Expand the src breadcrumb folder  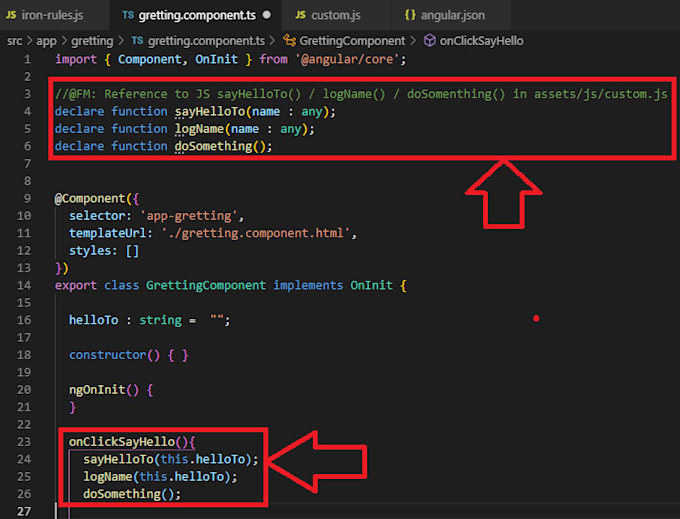click(x=14, y=41)
